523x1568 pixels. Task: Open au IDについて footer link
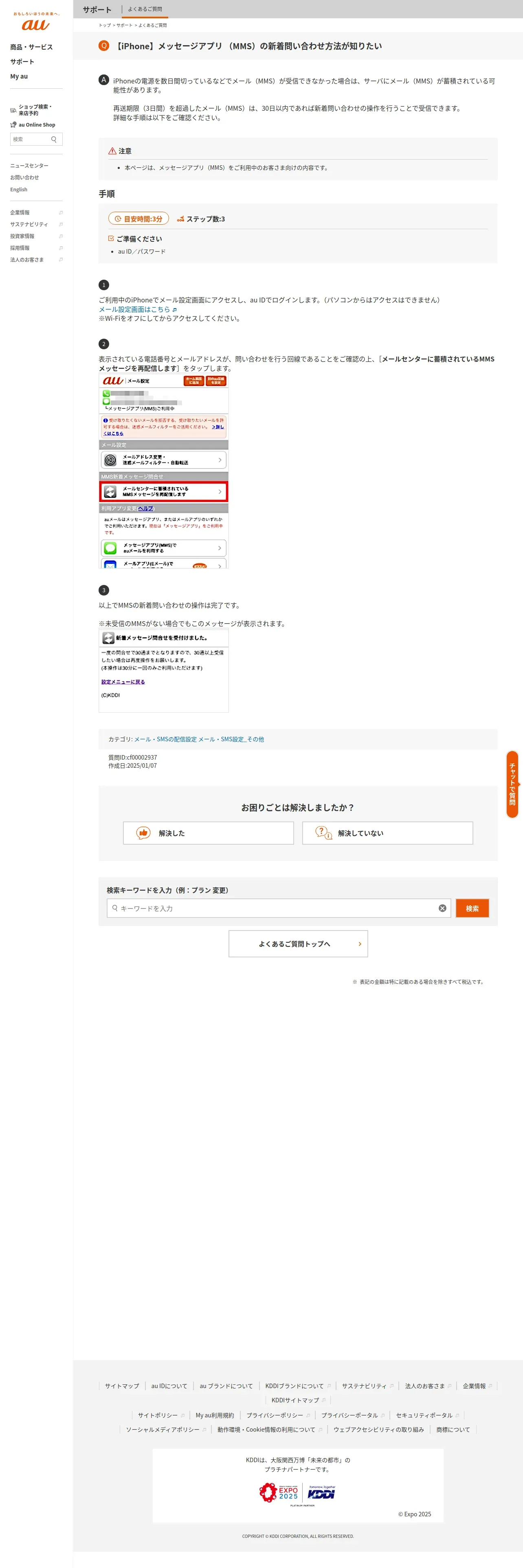point(169,1386)
